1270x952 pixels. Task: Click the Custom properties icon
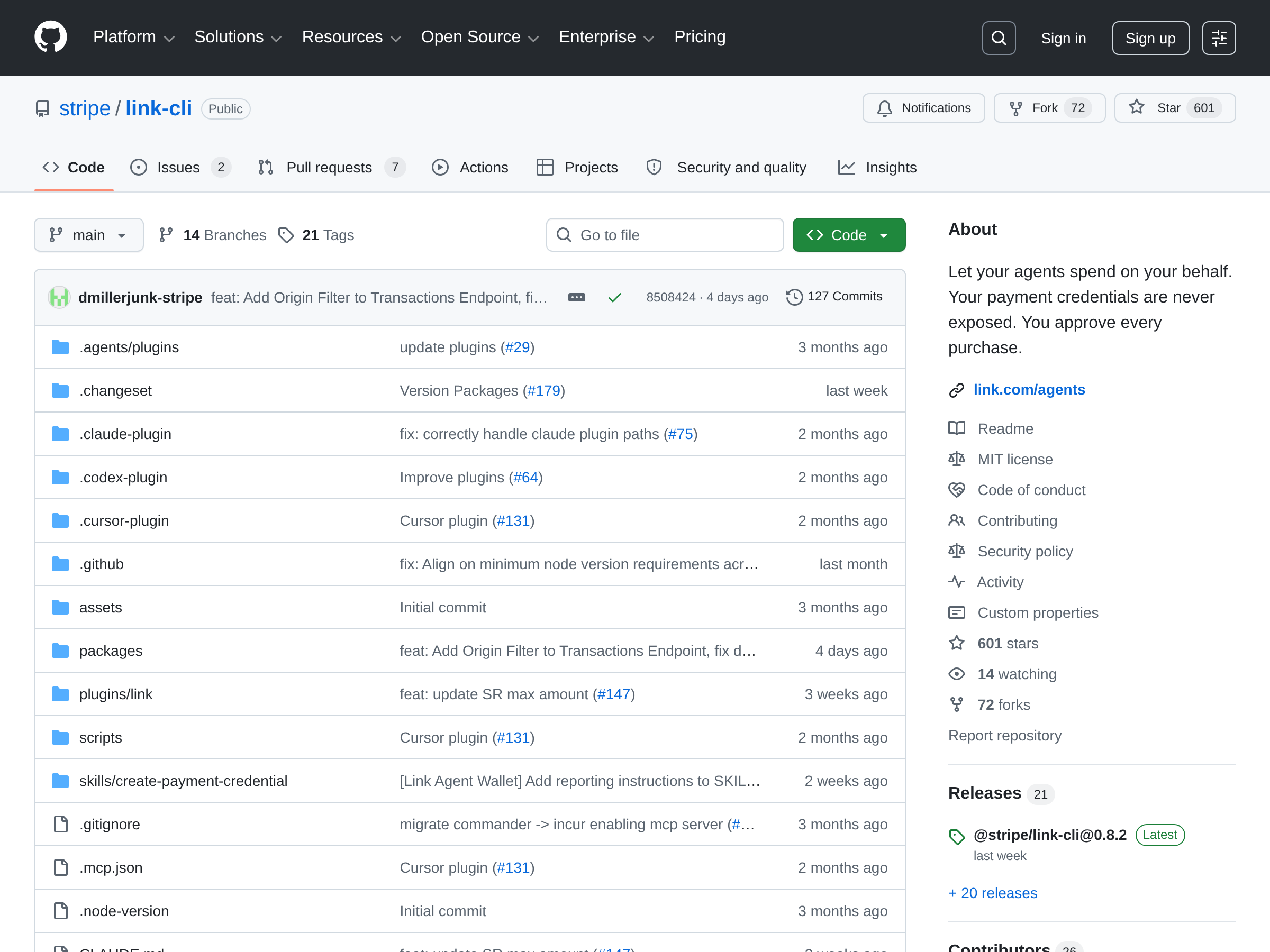click(x=957, y=613)
